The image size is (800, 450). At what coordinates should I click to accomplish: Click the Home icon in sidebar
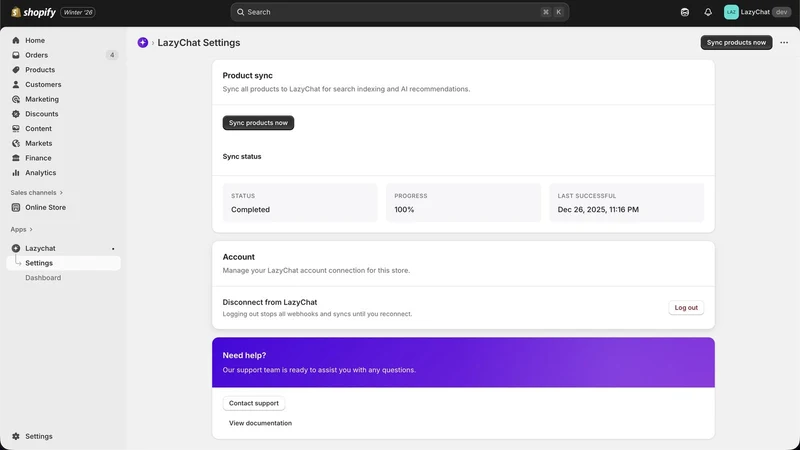coord(16,40)
